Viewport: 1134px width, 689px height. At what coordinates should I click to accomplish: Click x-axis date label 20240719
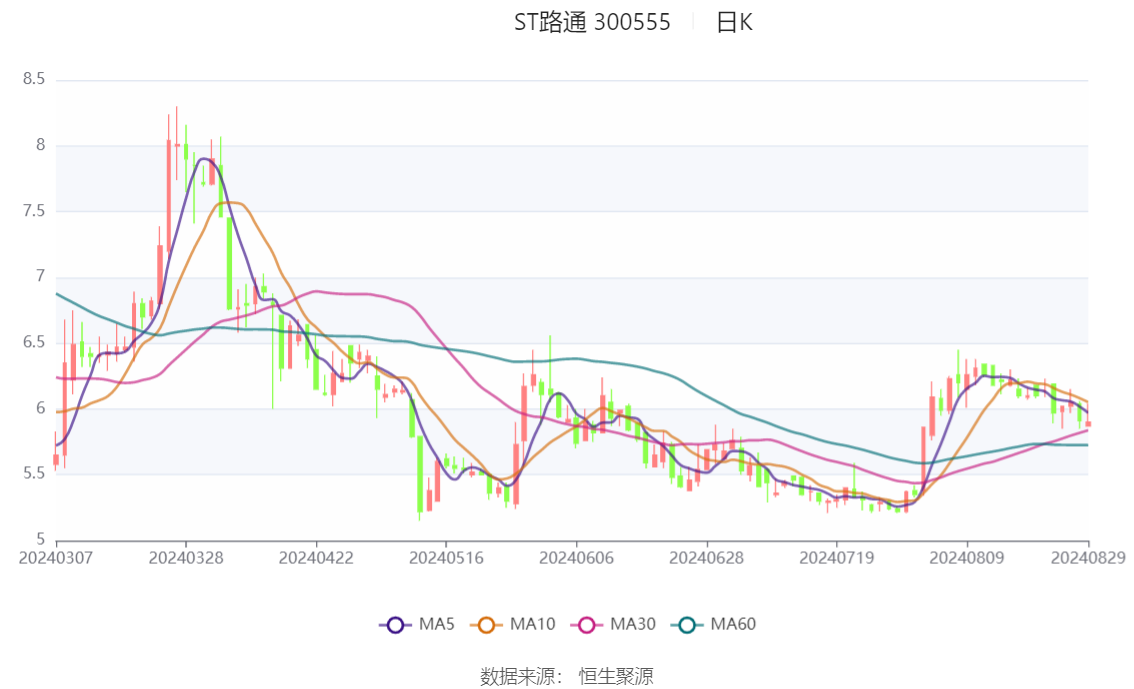tap(837, 558)
